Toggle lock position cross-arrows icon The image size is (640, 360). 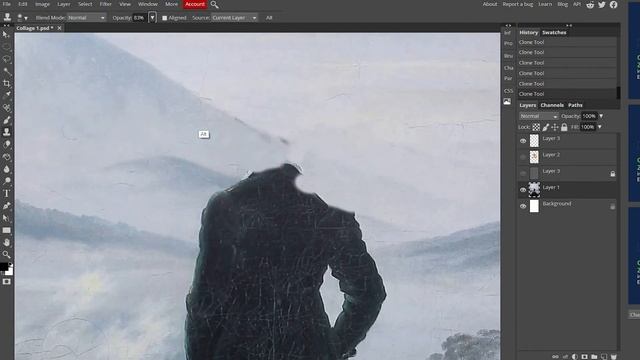pyautogui.click(x=555, y=127)
